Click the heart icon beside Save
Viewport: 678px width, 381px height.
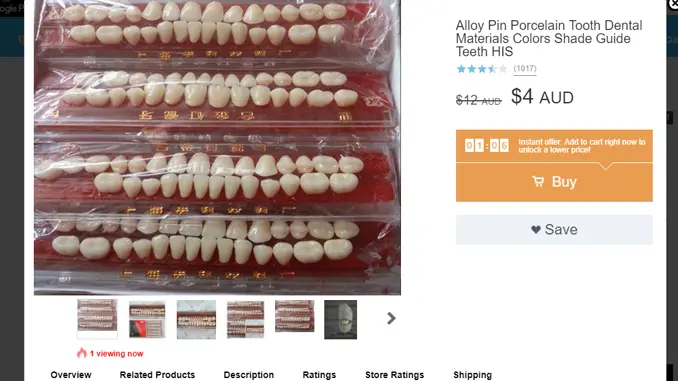tap(536, 230)
